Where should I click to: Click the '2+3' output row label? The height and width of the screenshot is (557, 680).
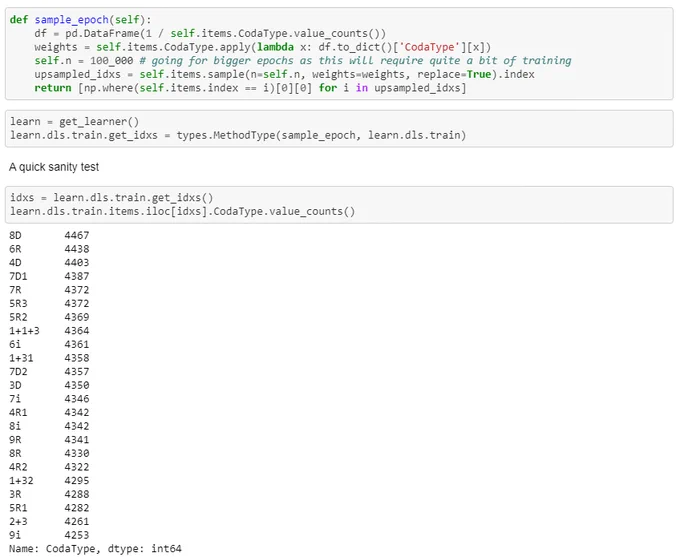(x=18, y=522)
